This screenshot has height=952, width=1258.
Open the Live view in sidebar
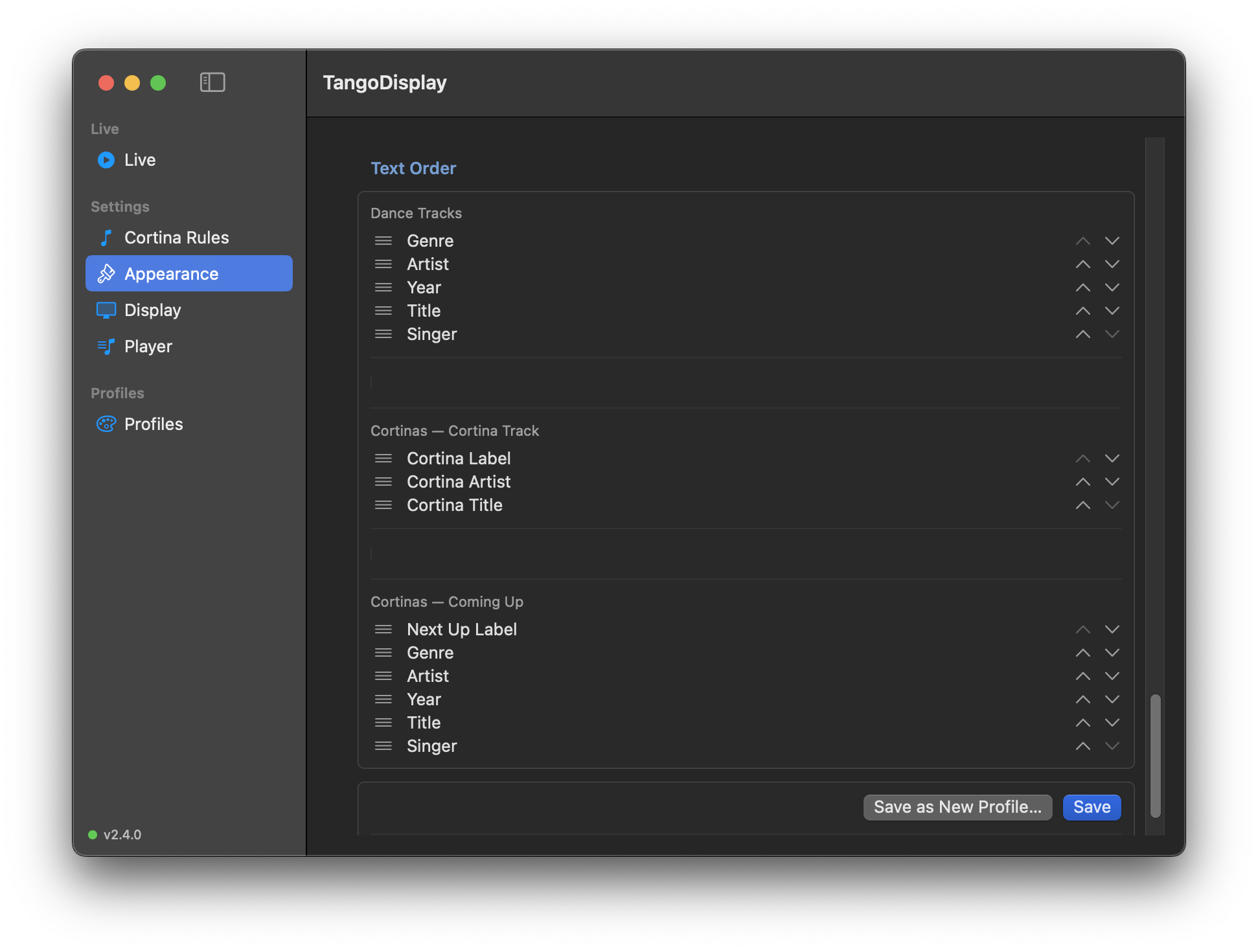click(189, 160)
